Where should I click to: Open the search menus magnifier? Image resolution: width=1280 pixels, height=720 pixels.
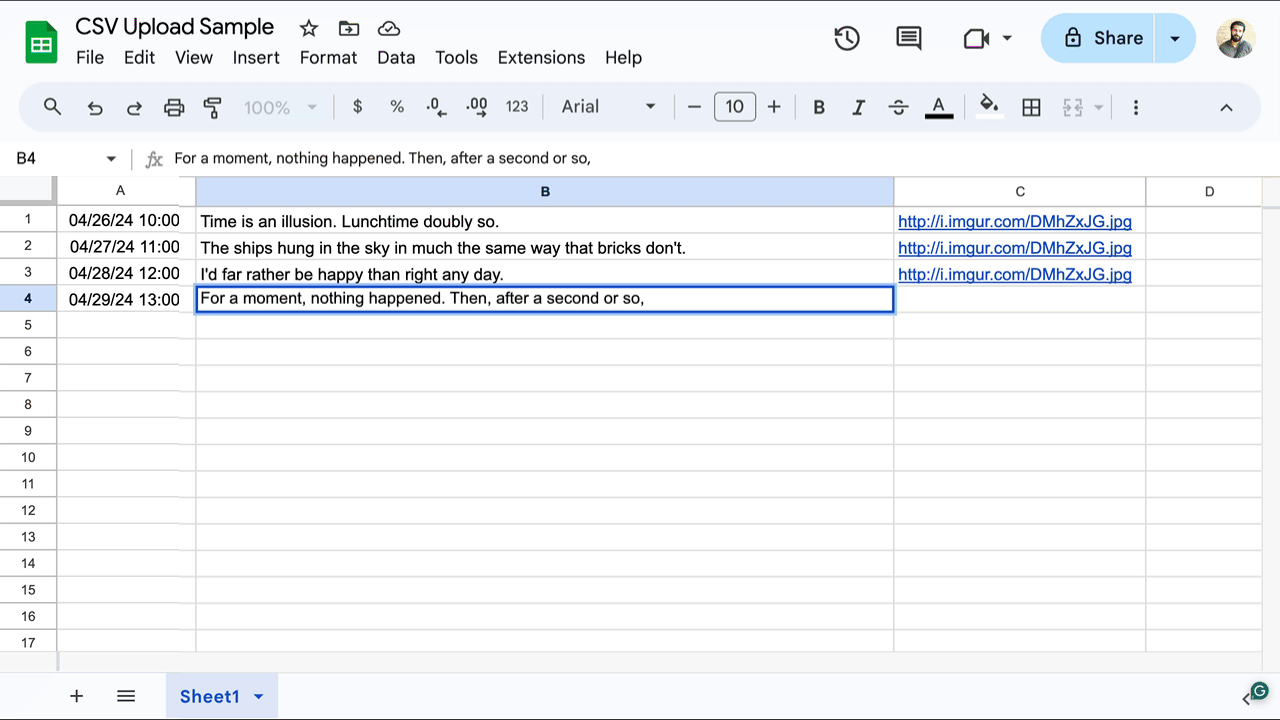pos(53,107)
